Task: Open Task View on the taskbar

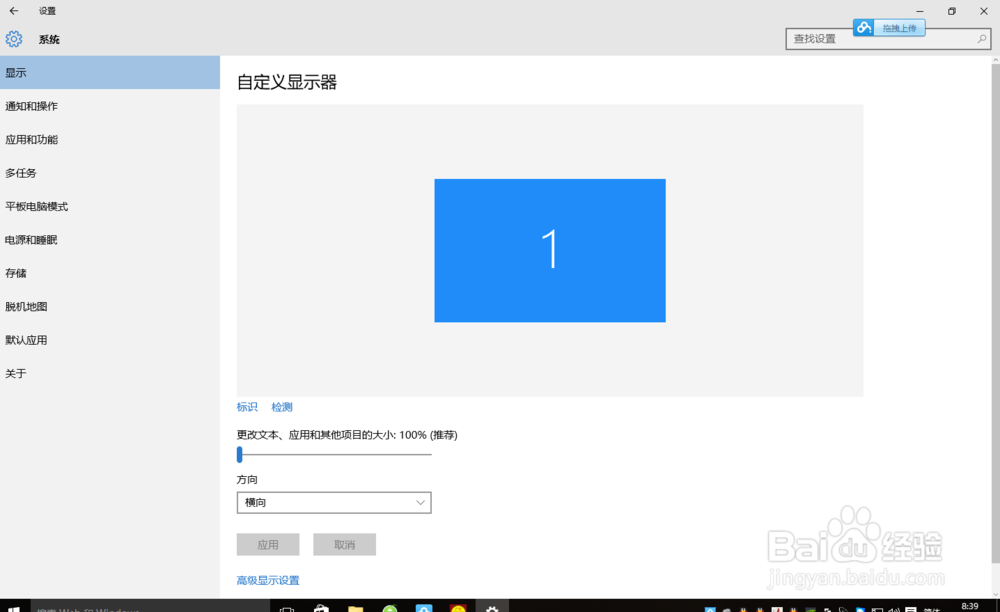Action: [x=287, y=607]
